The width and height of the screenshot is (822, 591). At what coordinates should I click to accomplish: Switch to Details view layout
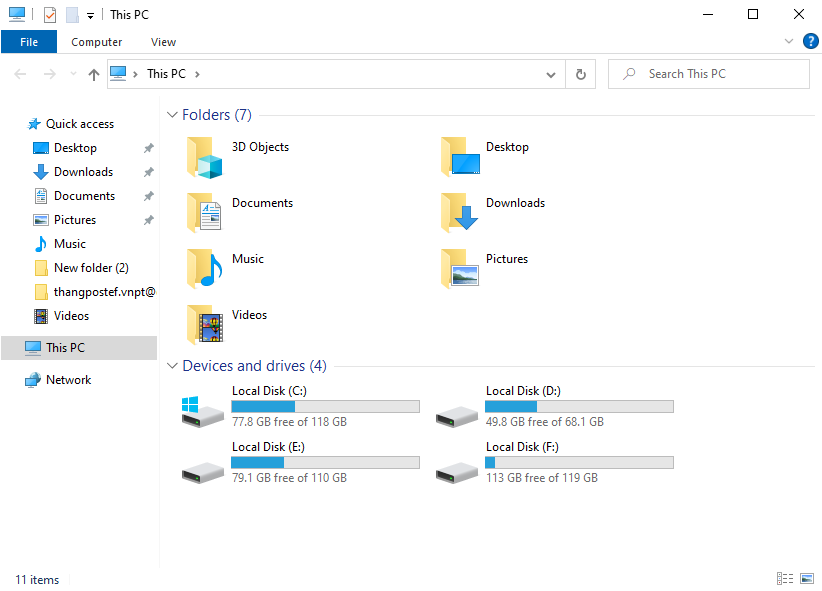pos(785,579)
